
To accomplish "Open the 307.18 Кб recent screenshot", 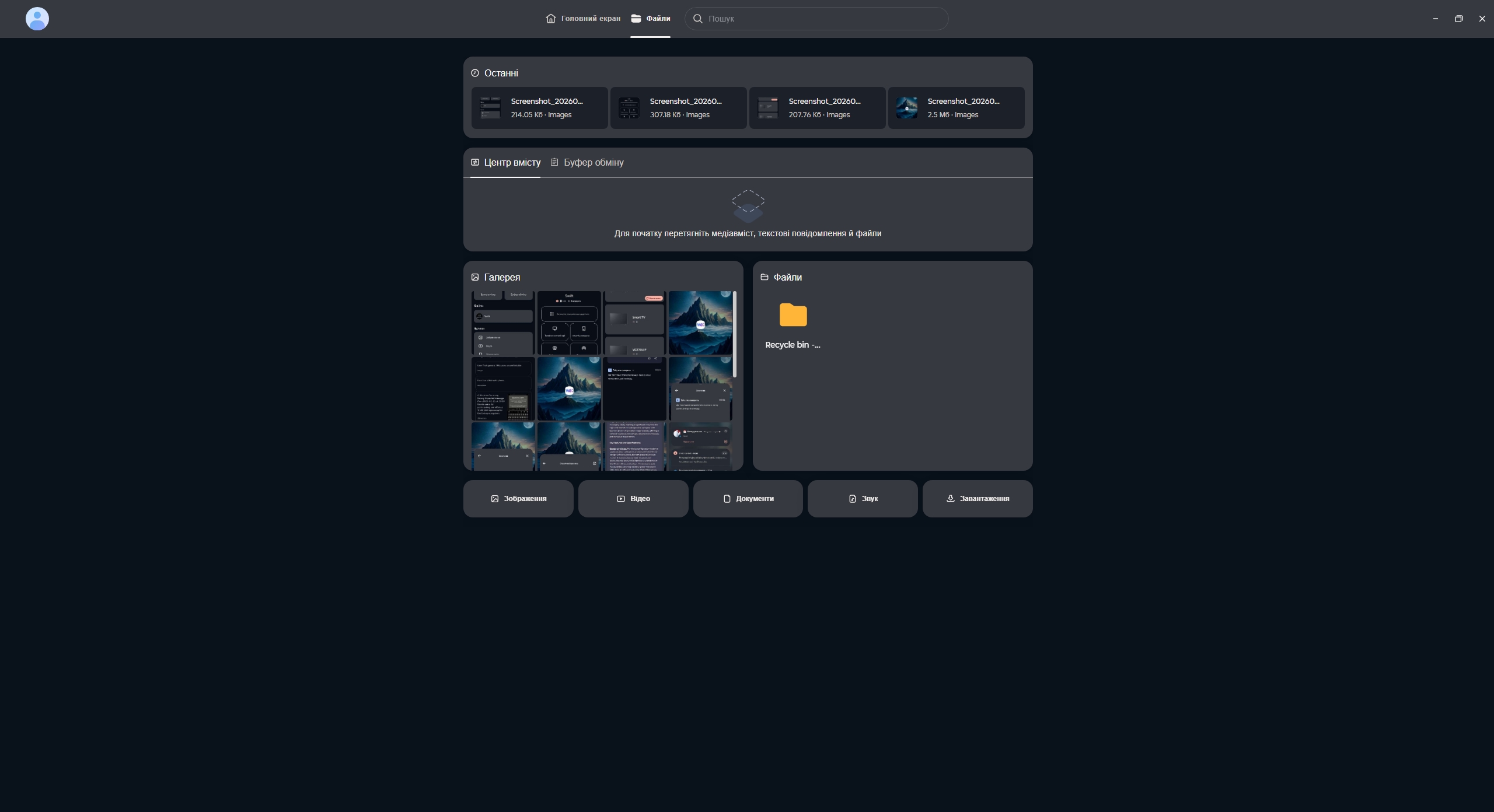I will tap(678, 108).
